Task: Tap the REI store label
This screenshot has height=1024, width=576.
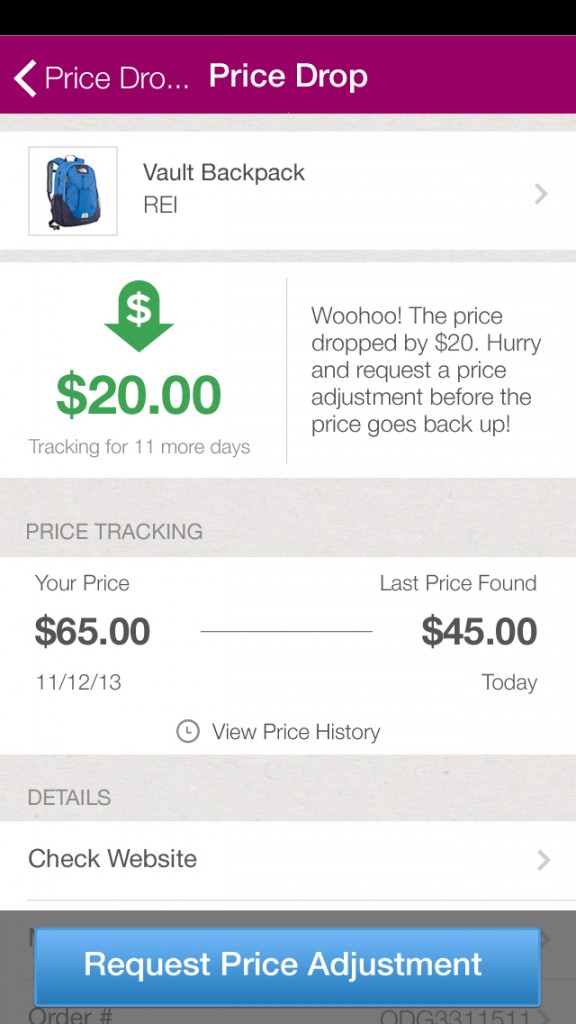Action: (x=160, y=206)
